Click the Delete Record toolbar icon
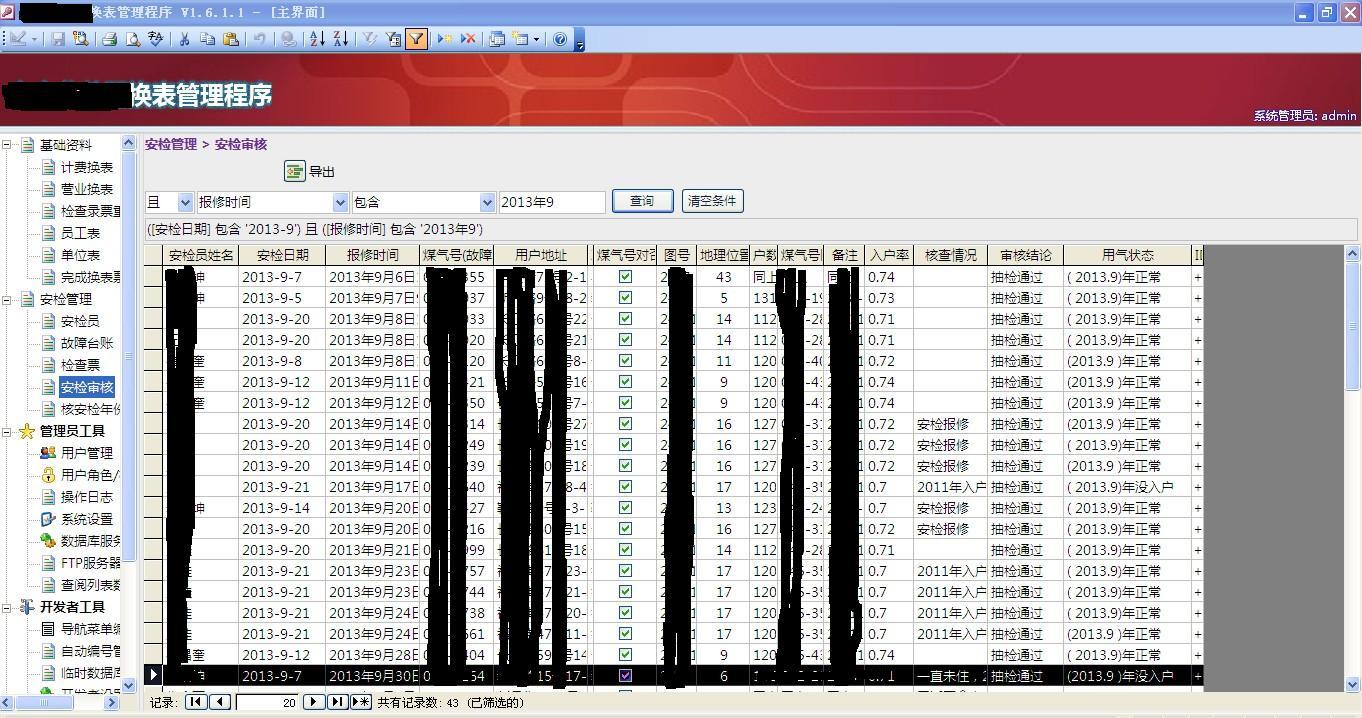 click(468, 39)
